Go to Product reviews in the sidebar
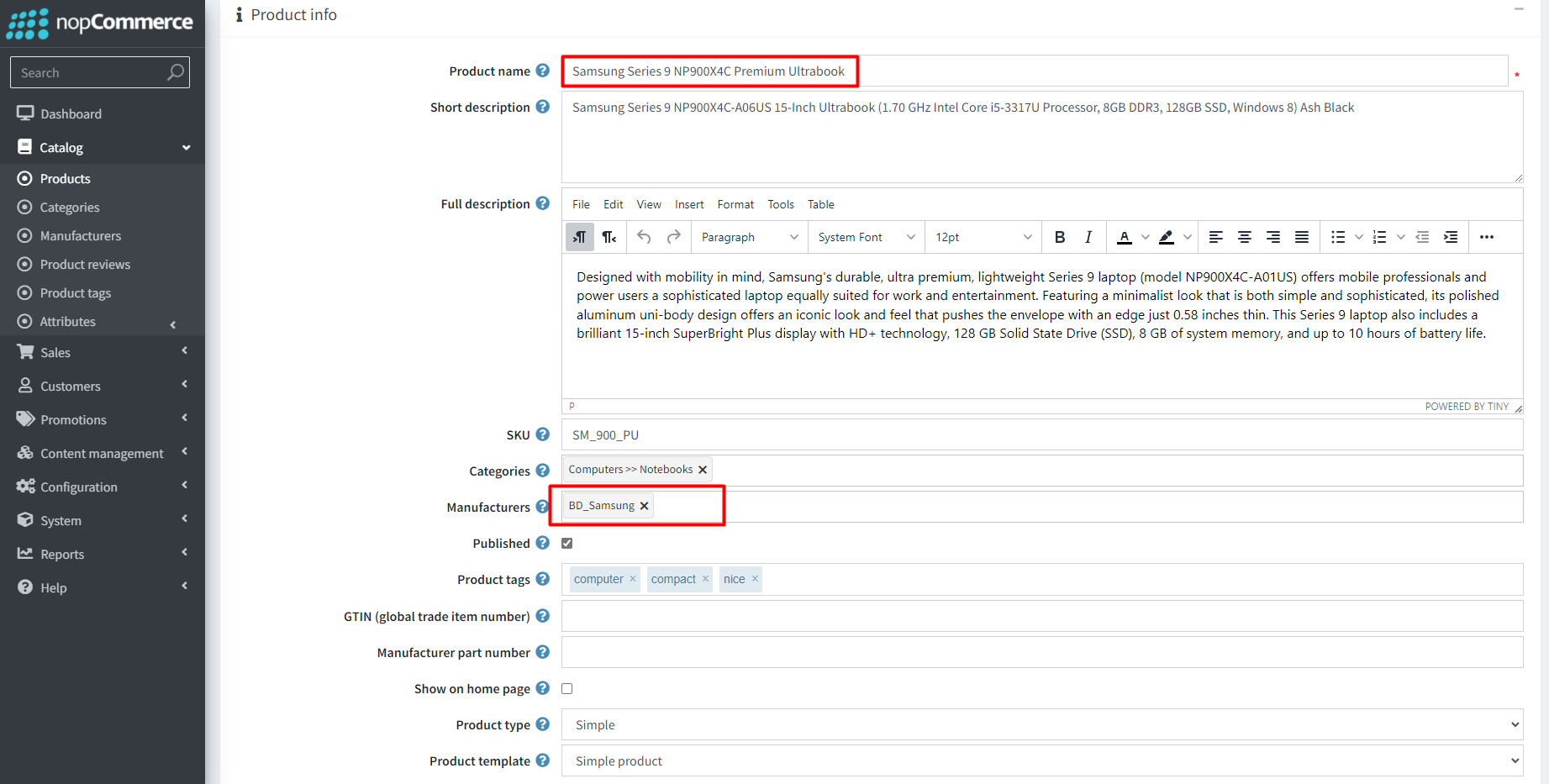The image size is (1549, 784). click(85, 265)
